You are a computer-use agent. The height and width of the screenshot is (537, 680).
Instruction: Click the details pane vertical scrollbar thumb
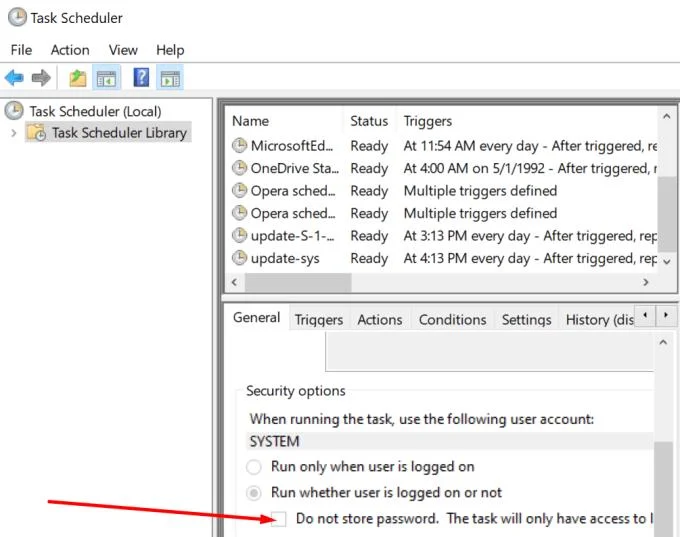663,489
